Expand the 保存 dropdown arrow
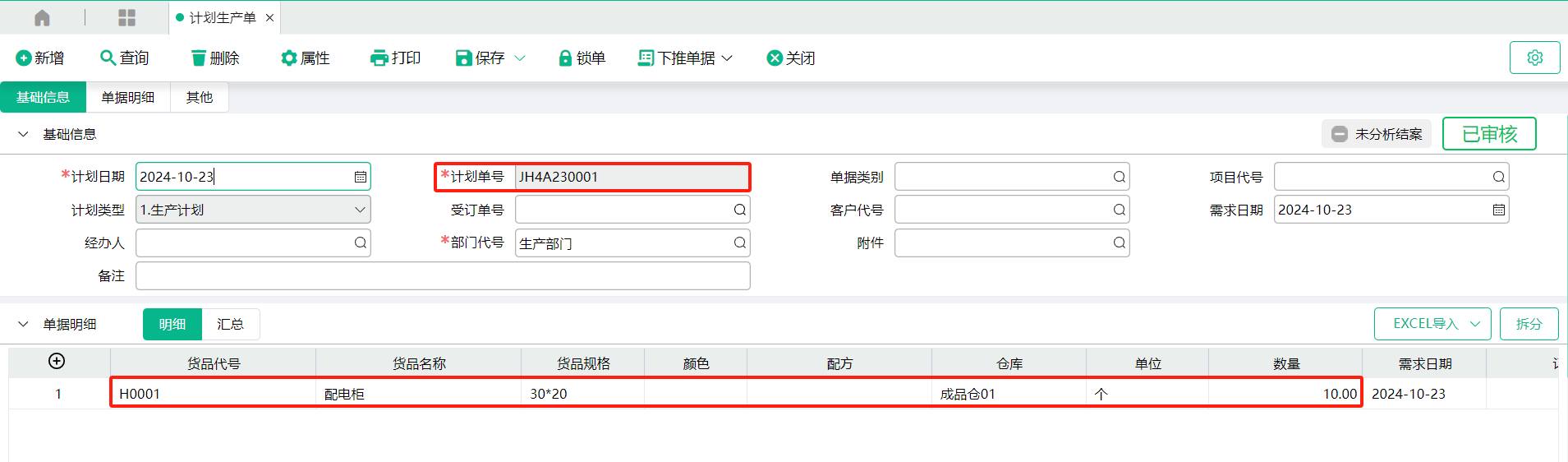This screenshot has width=1568, height=462. pos(520,58)
